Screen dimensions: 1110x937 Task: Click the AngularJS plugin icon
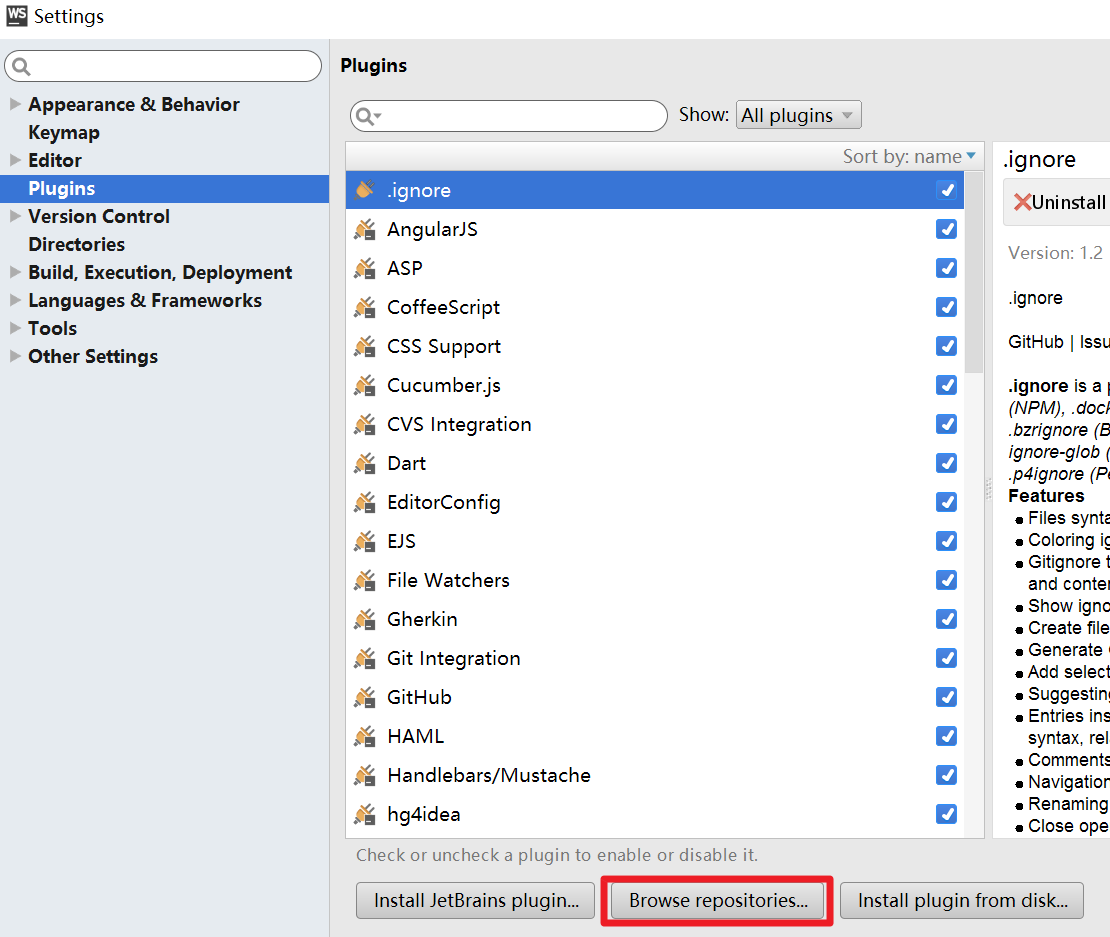[x=365, y=229]
